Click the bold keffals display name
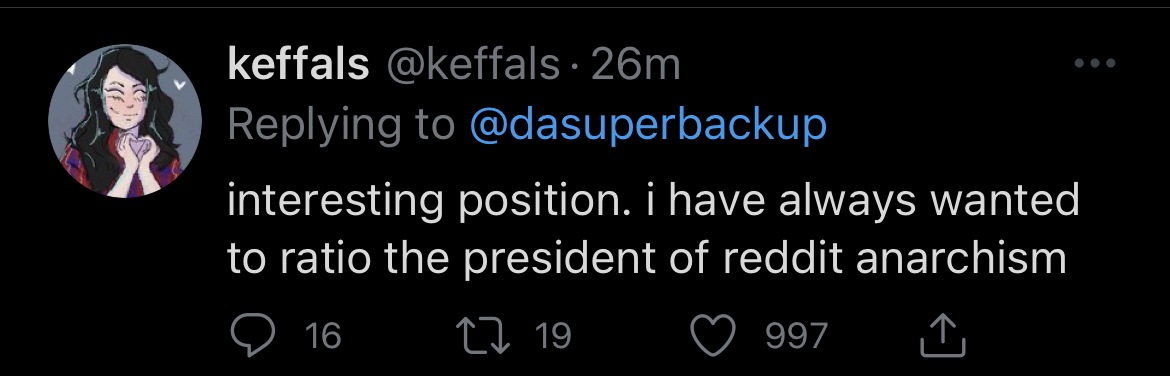 coord(298,66)
